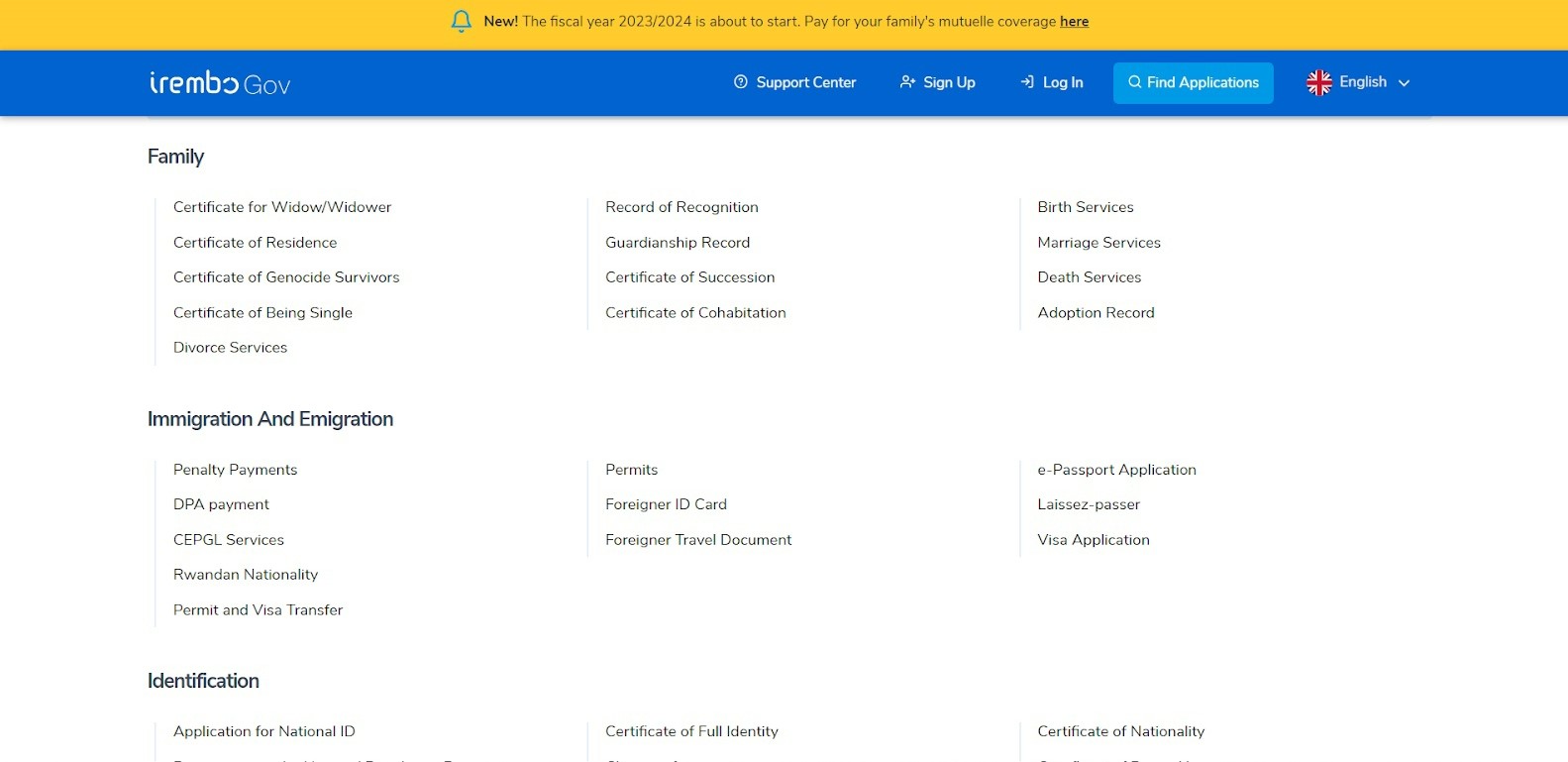This screenshot has height=762, width=1568.
Task: Open Marriage Services link
Action: coord(1098,242)
